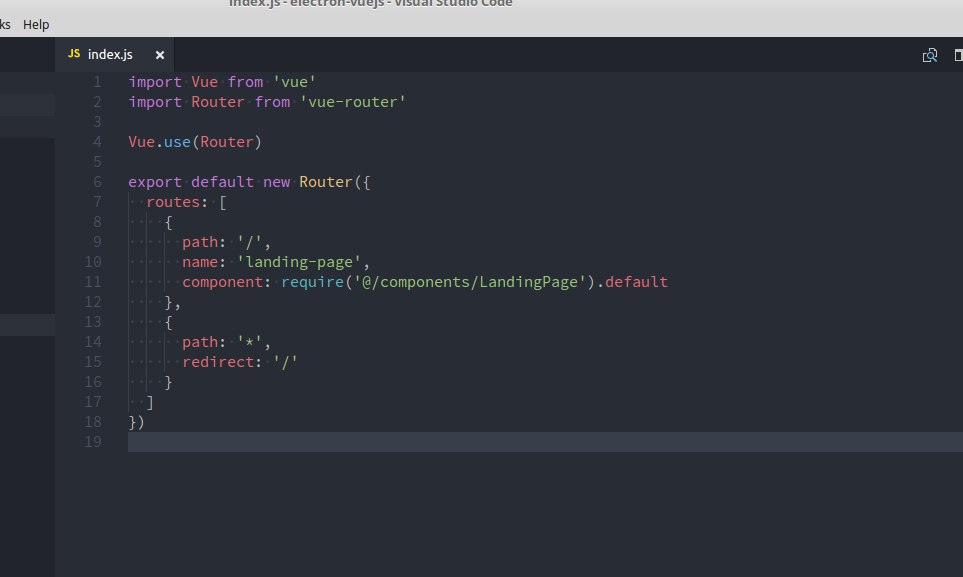
Task: Click line number 11 in gutter
Action: tap(93, 282)
